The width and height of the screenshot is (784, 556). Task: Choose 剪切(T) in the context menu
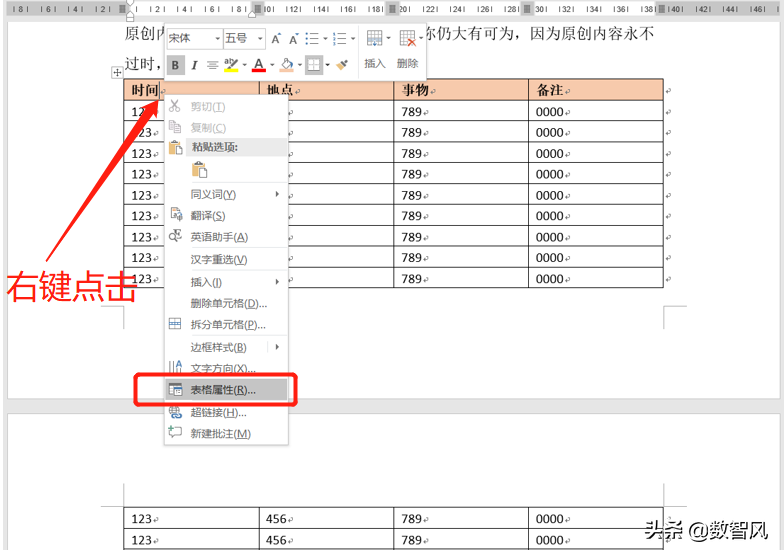226,106
